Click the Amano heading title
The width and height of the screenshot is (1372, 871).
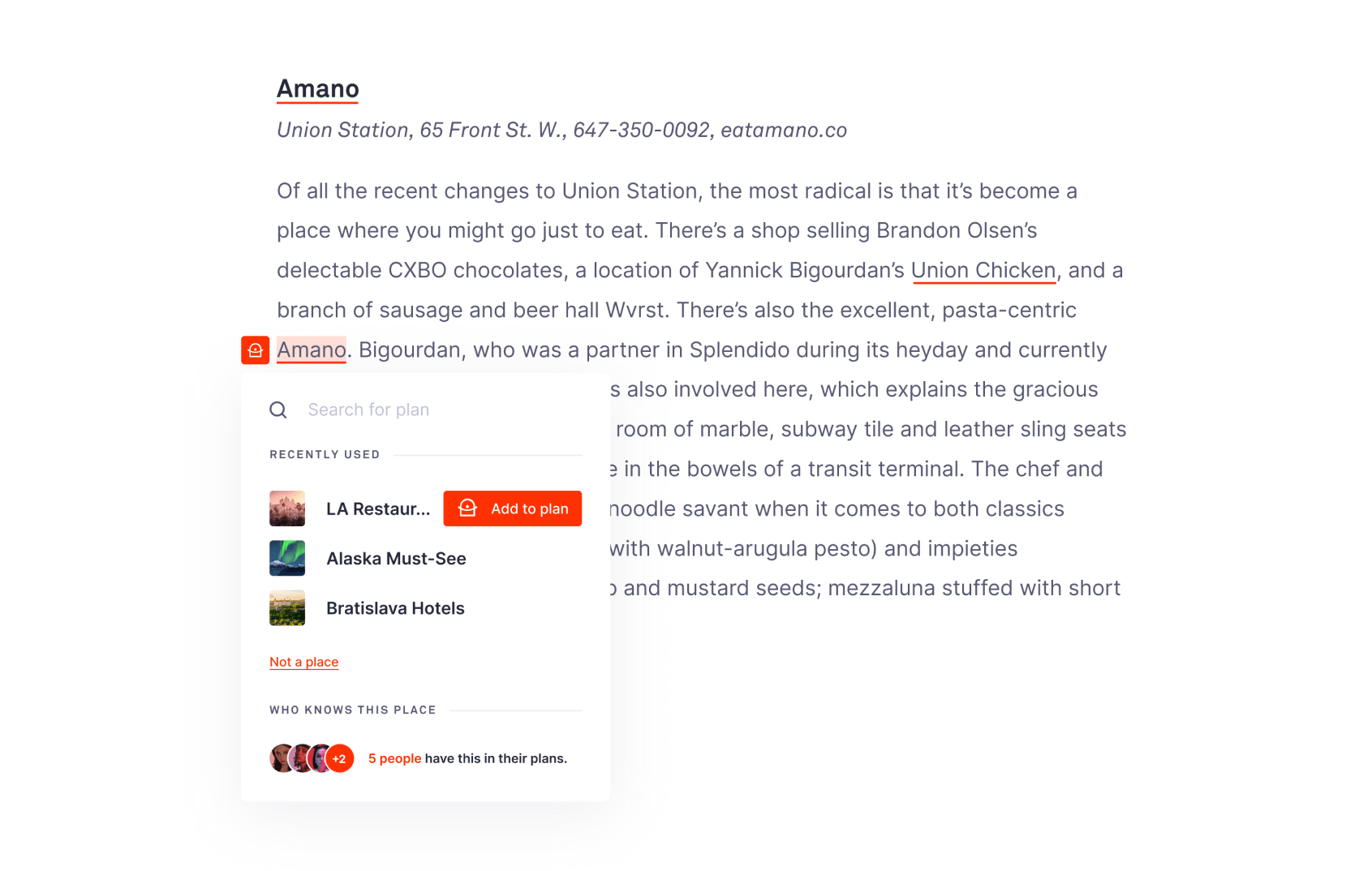(x=318, y=89)
